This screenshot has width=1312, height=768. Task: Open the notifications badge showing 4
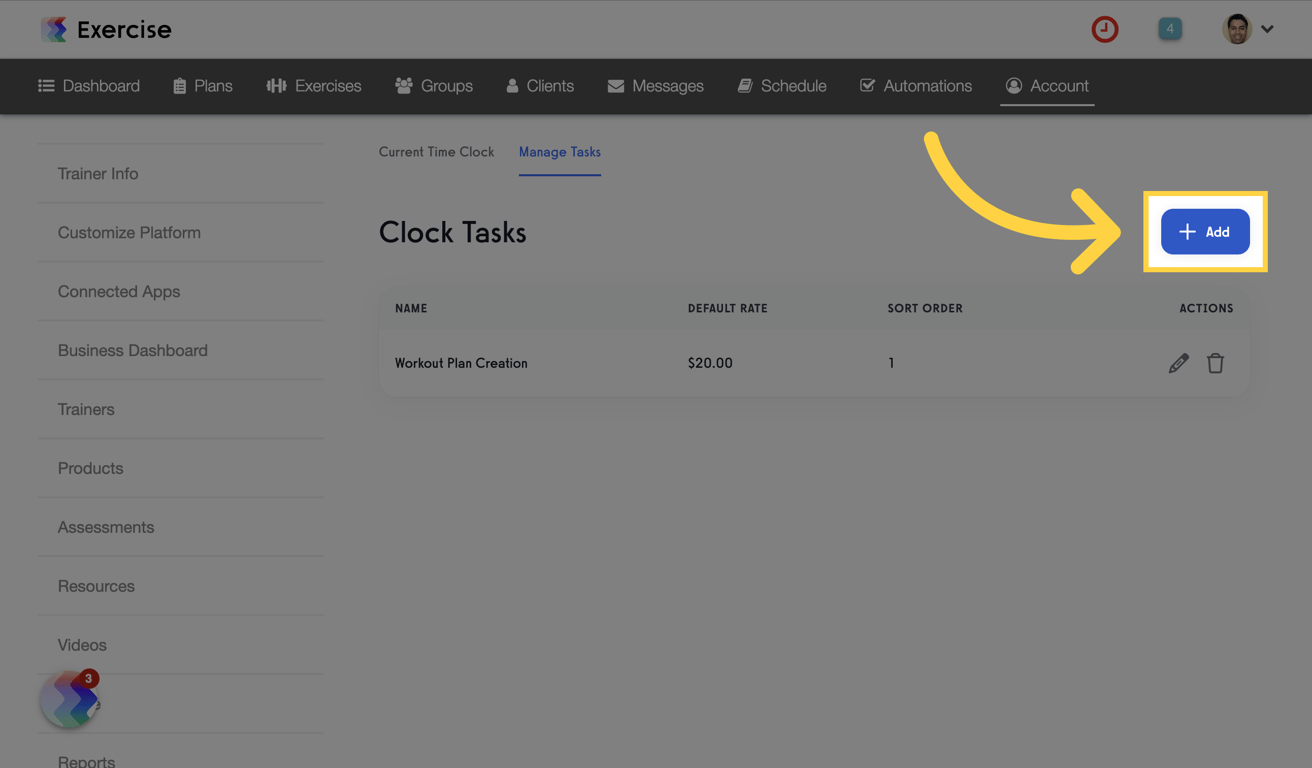coord(1170,29)
